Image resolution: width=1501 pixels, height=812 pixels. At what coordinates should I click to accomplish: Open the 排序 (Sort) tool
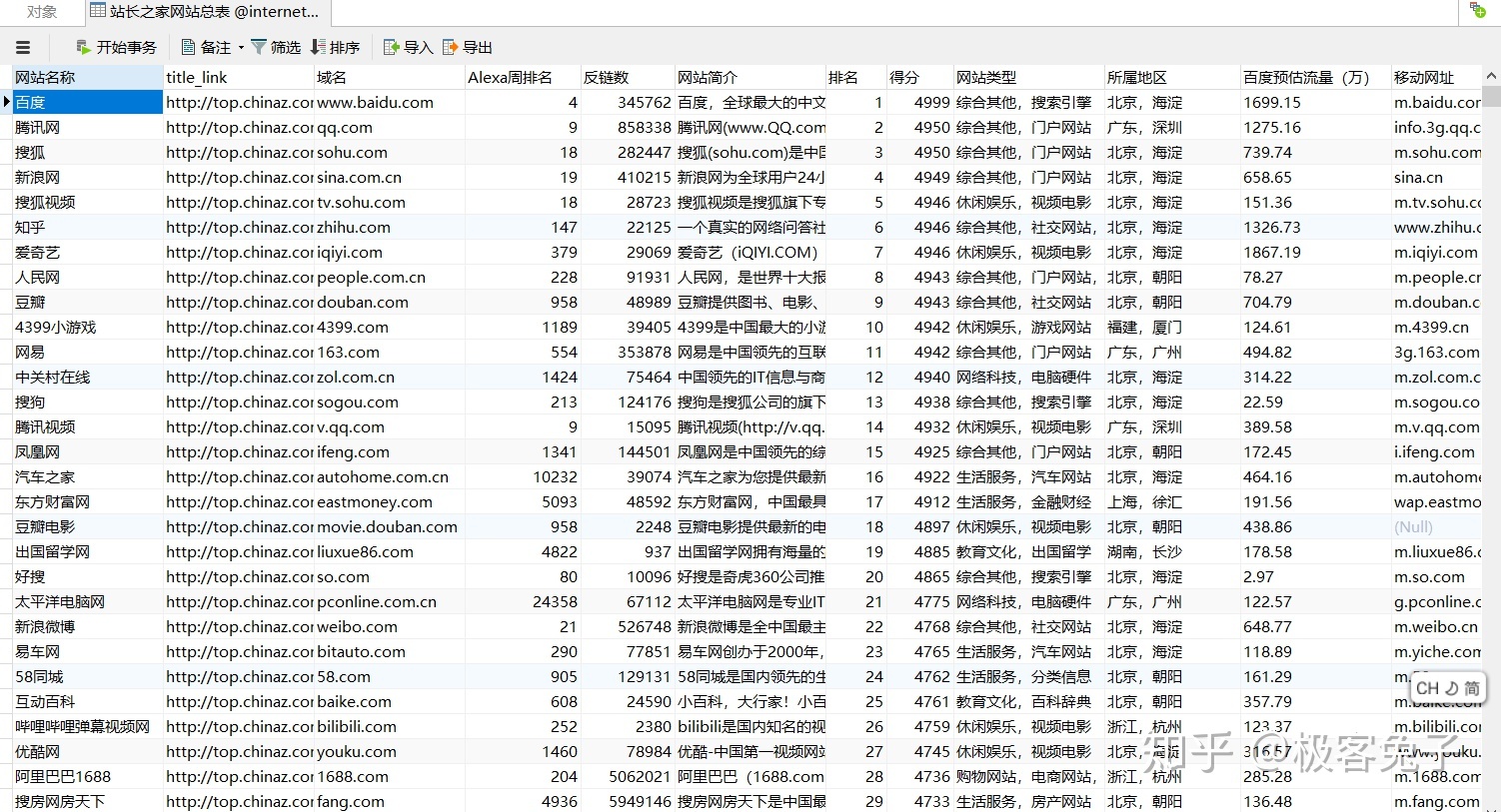336,47
